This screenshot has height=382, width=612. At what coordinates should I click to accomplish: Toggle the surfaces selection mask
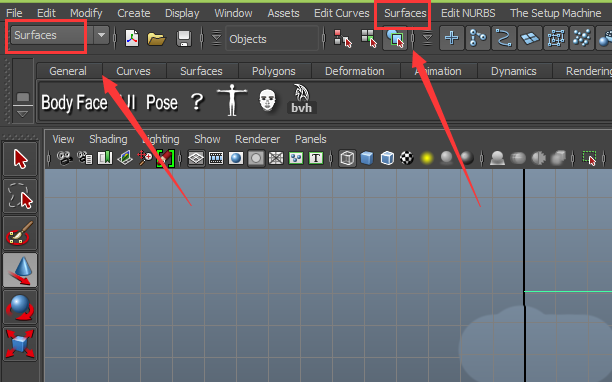coord(530,38)
